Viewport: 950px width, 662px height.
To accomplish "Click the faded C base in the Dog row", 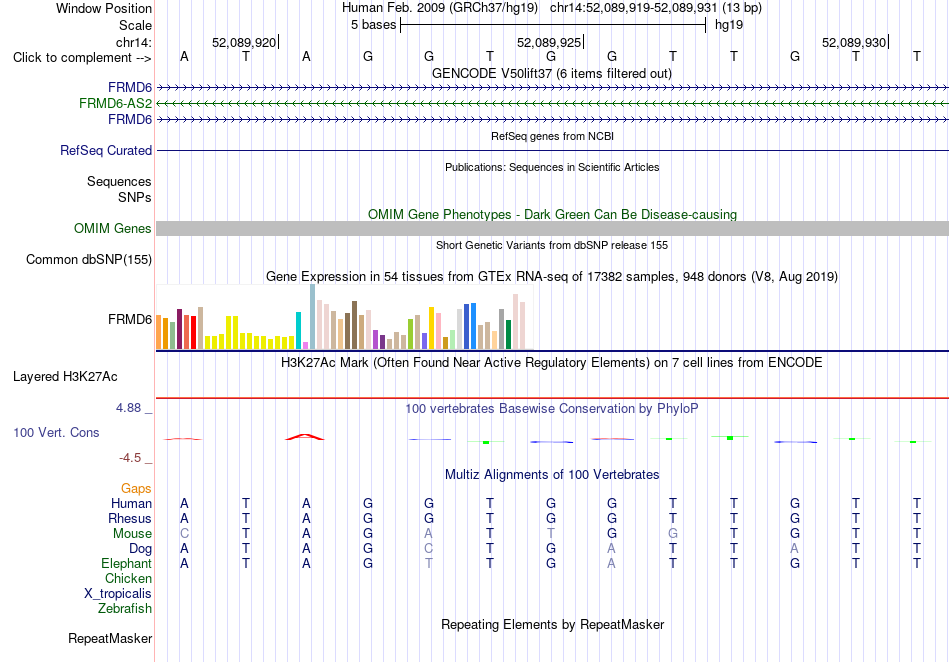I will pyautogui.click(x=428, y=549).
